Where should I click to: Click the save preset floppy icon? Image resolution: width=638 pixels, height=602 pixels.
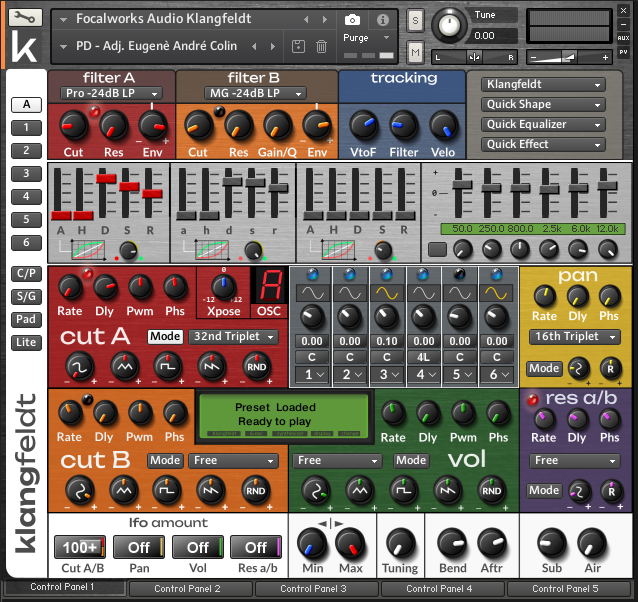coord(298,47)
